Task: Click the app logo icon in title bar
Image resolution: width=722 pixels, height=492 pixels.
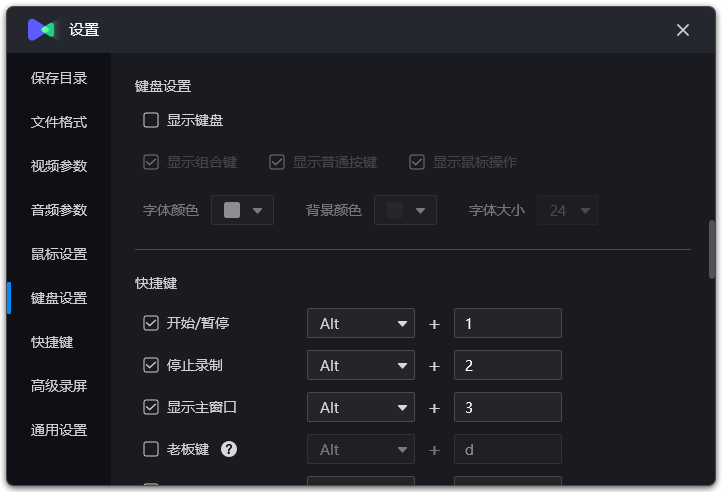Action: pos(41,30)
